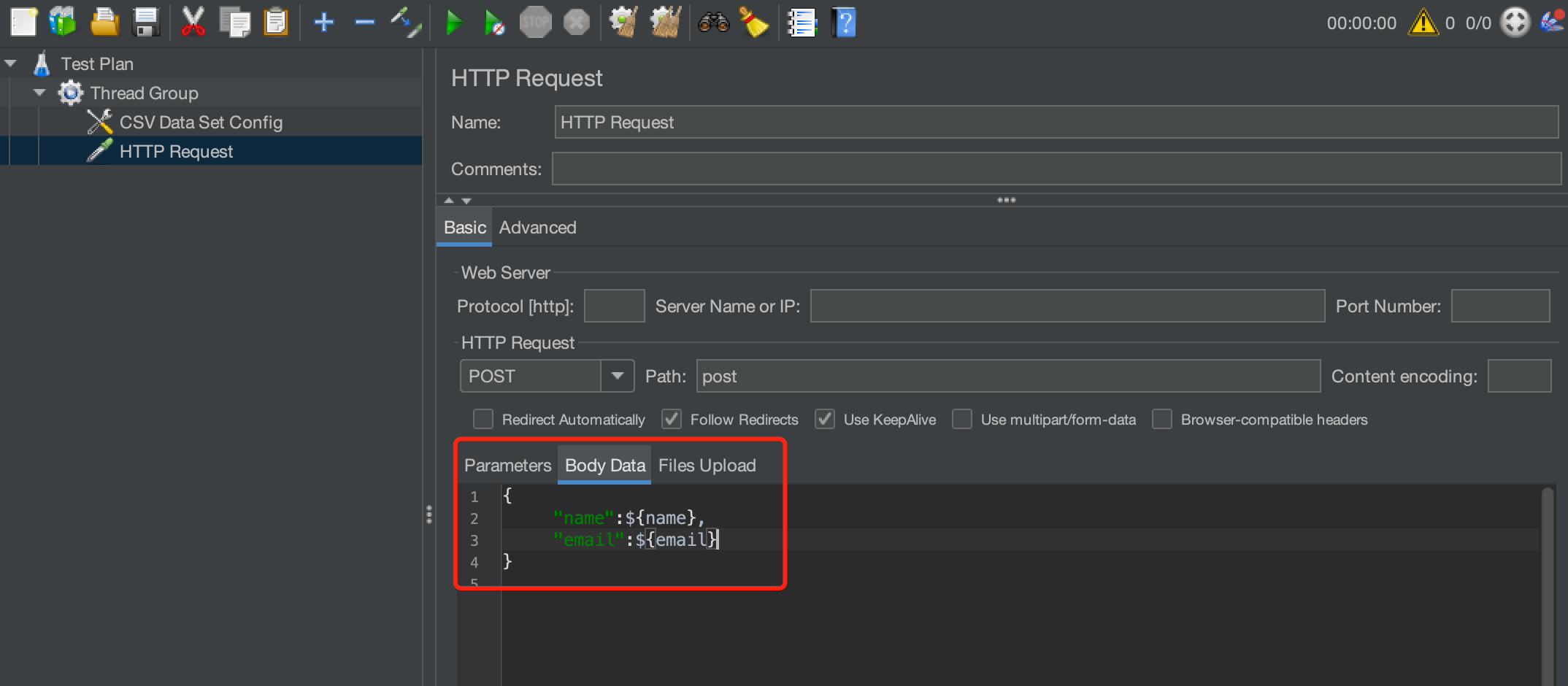
Task: Click the CSV Data Set Config tools icon
Action: pos(99,122)
